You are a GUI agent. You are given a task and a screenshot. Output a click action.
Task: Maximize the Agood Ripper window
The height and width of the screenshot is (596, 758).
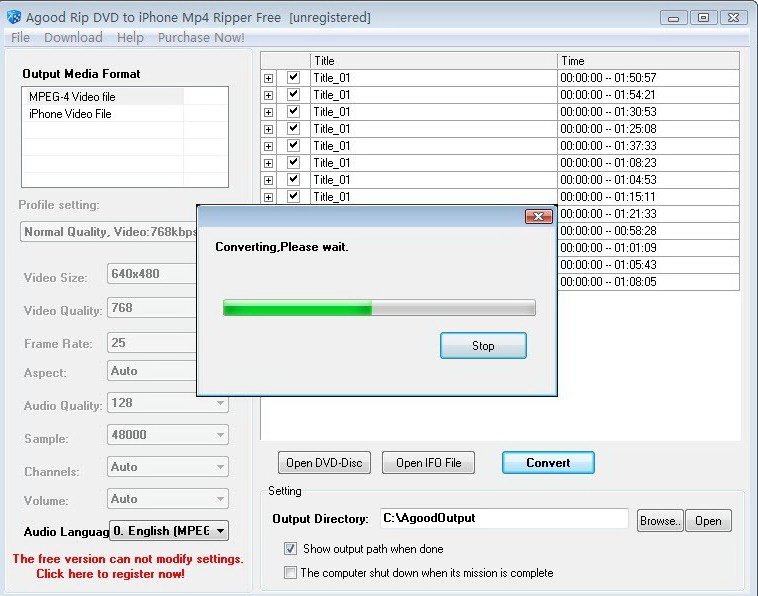(703, 18)
